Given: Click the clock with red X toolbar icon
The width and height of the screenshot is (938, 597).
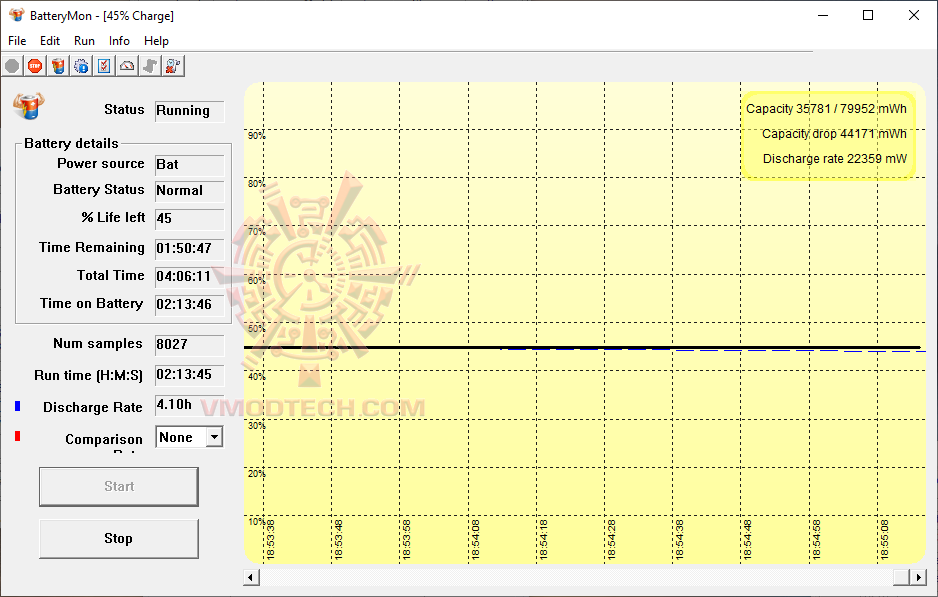Looking at the screenshot, I should coord(173,66).
